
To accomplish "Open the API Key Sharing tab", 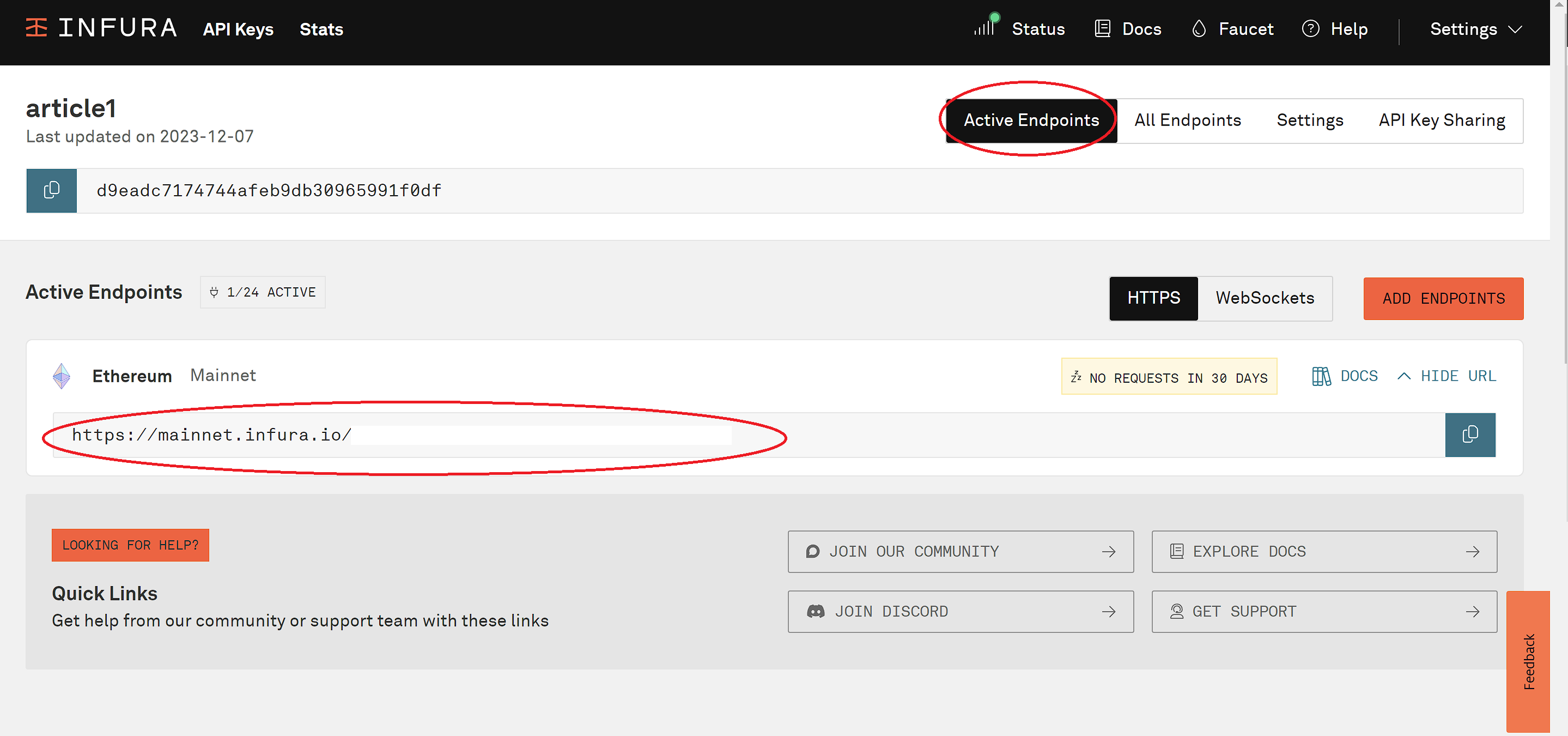I will coord(1442,120).
